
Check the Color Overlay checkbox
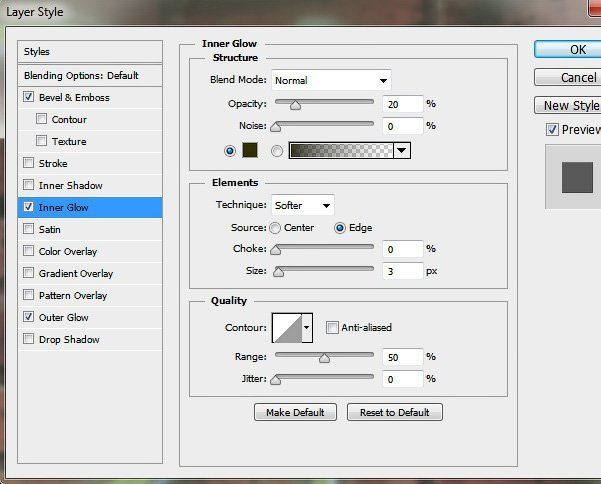pyautogui.click(x=28, y=251)
